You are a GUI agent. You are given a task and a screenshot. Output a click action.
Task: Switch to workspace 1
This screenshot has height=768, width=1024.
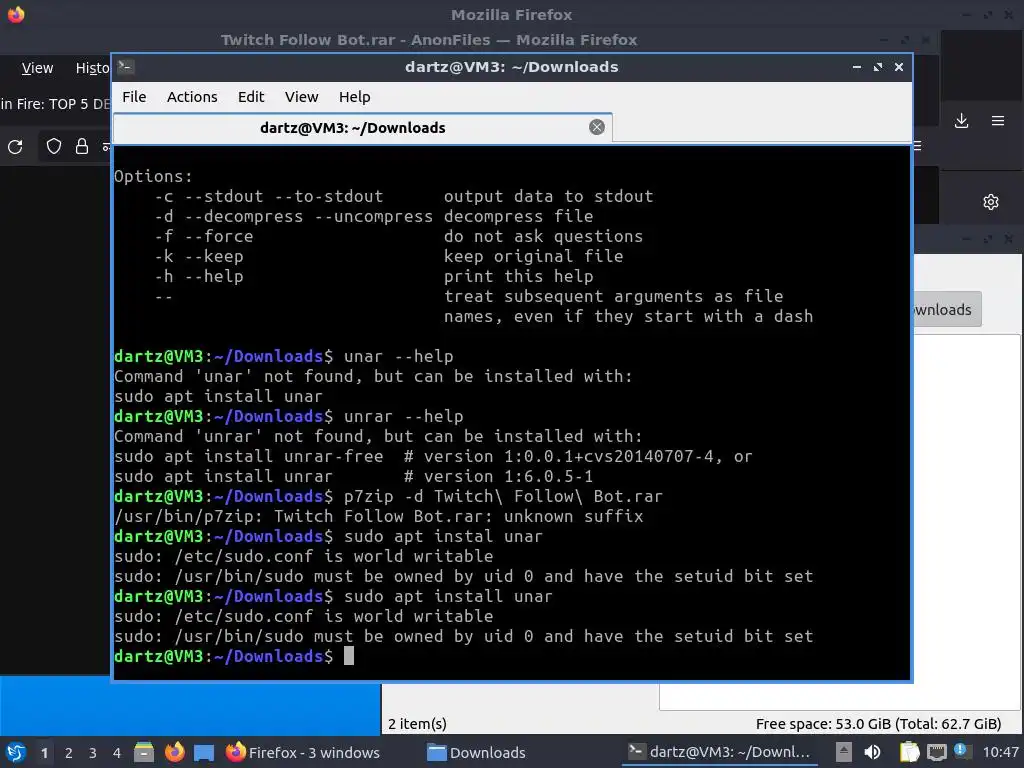[x=44, y=753]
